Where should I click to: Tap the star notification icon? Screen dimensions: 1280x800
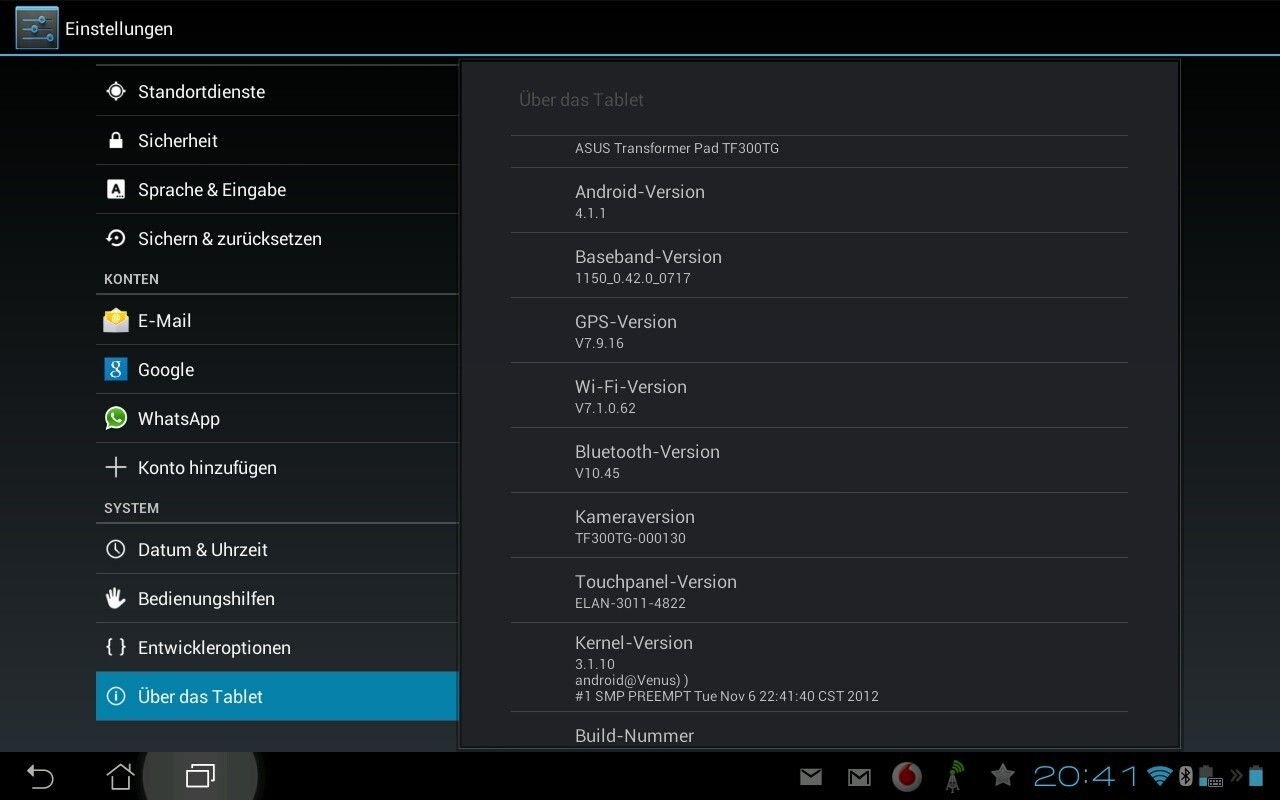coord(1003,775)
